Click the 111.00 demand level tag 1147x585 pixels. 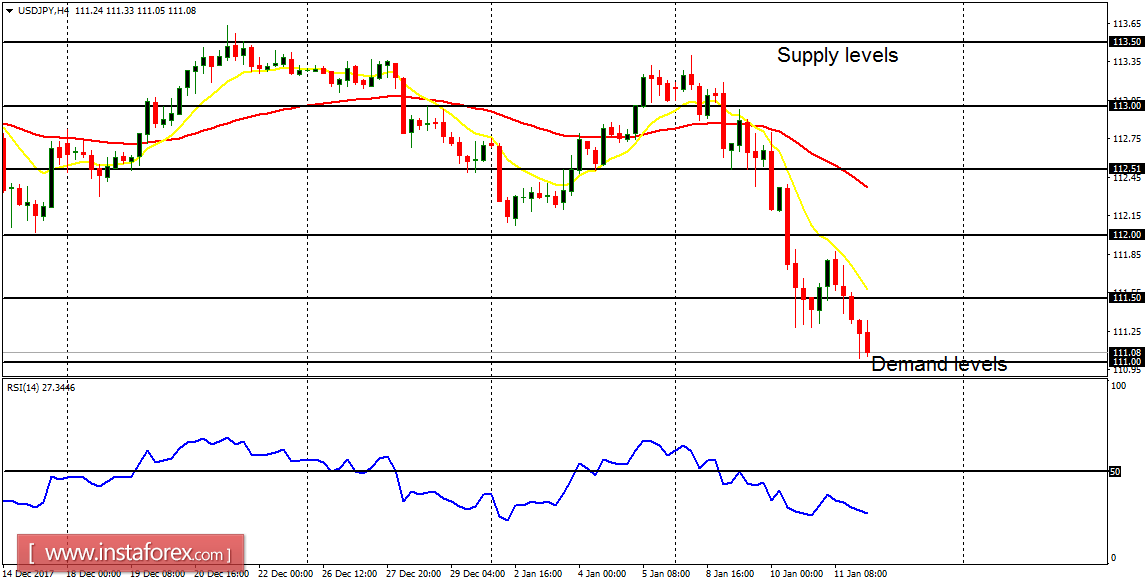click(x=1125, y=362)
